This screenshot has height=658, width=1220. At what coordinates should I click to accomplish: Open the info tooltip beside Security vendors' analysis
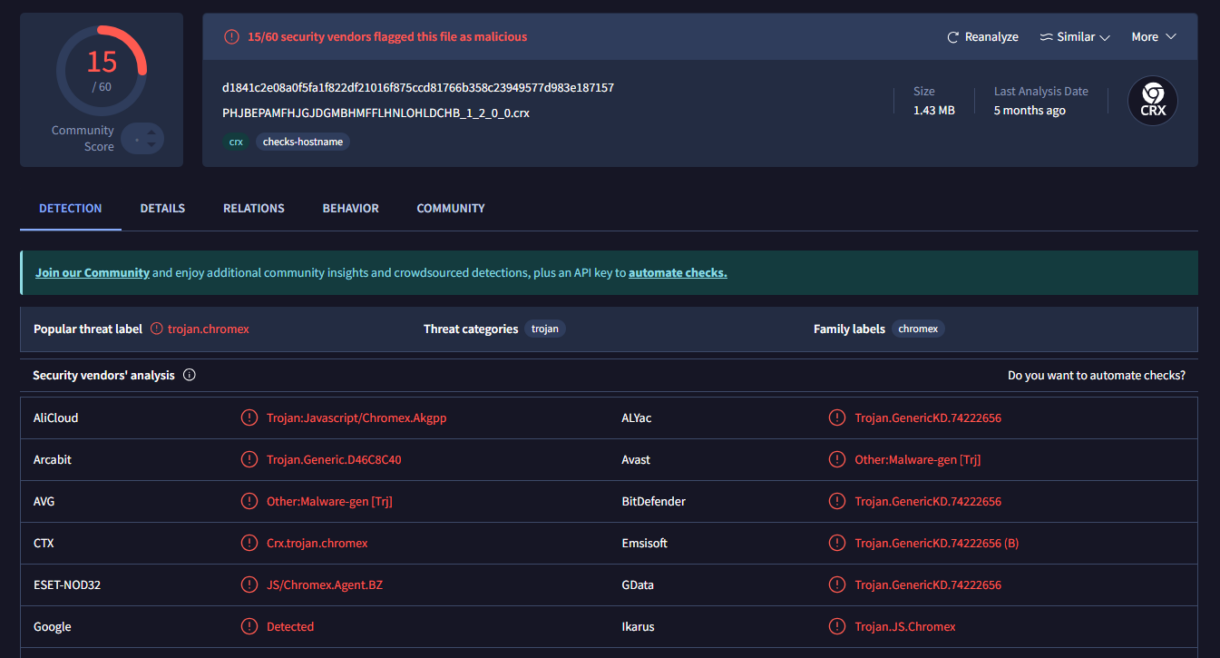(x=189, y=375)
